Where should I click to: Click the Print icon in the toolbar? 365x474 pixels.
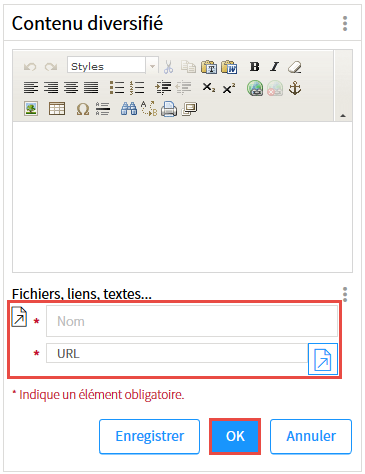coord(169,109)
